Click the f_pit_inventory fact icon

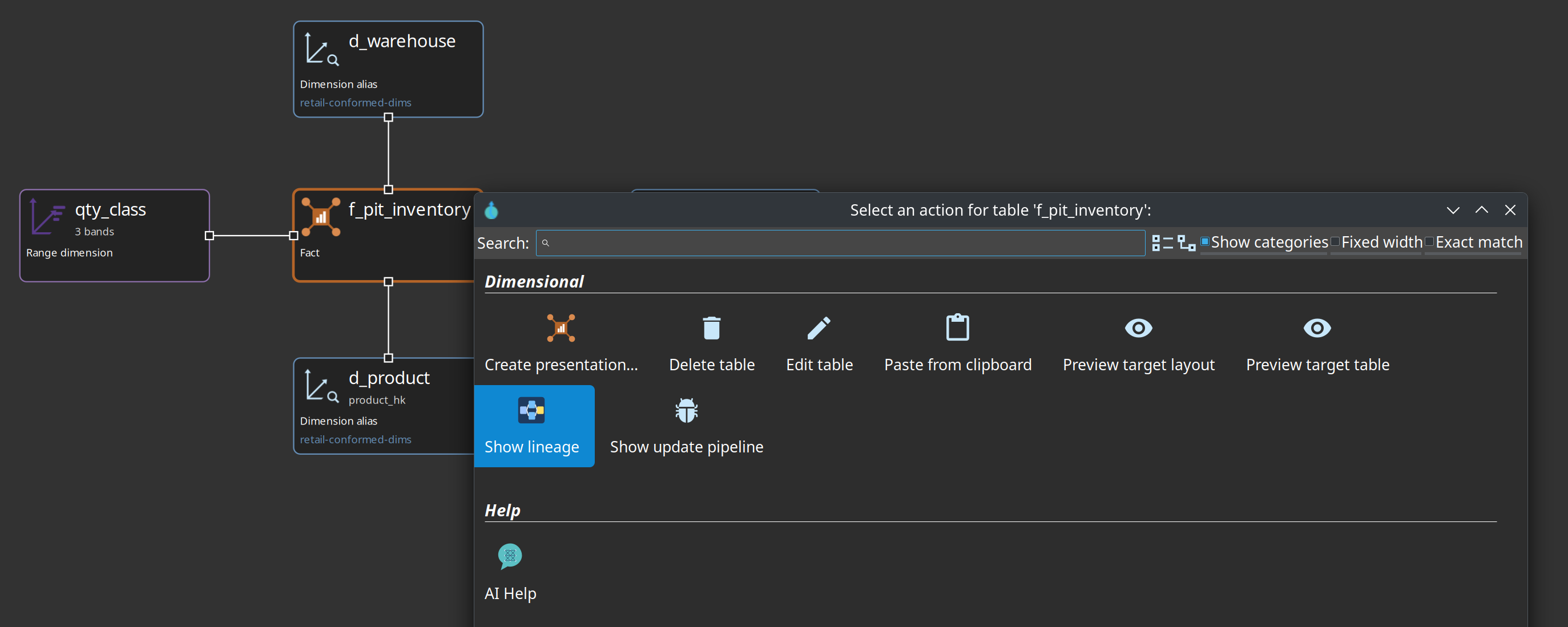[321, 216]
